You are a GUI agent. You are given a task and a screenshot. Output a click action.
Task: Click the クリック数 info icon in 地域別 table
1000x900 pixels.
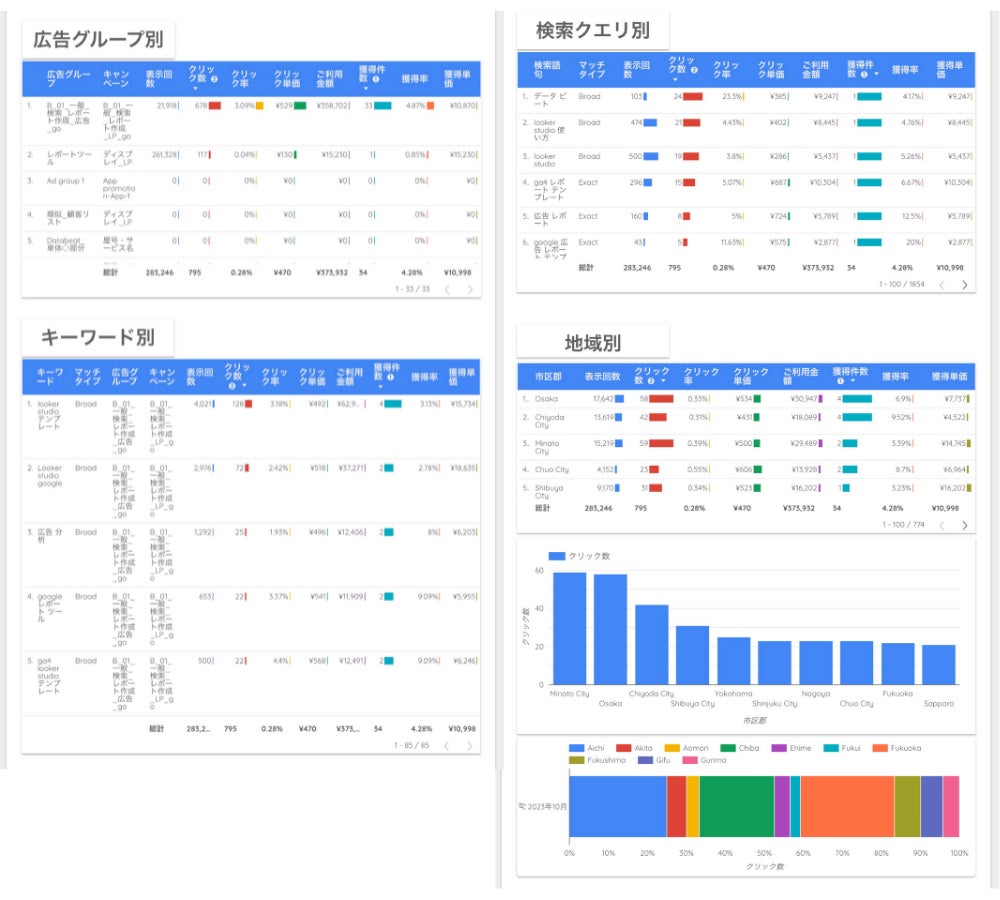[651, 381]
